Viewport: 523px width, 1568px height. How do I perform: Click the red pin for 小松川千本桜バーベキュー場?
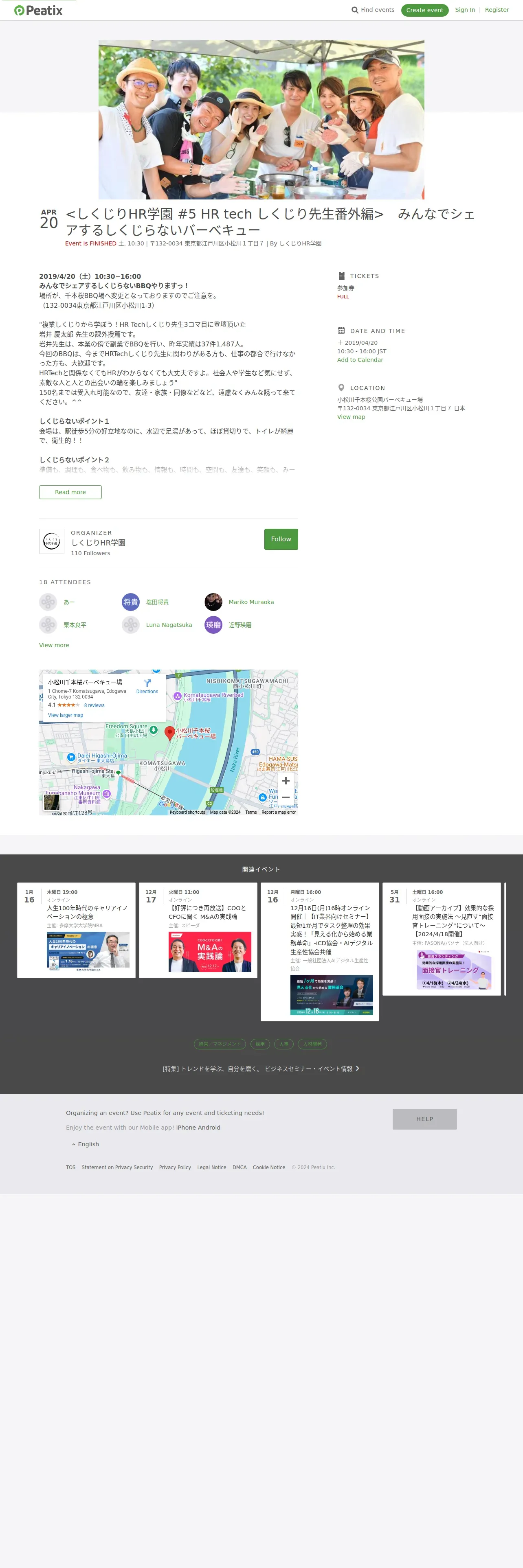[x=171, y=734]
